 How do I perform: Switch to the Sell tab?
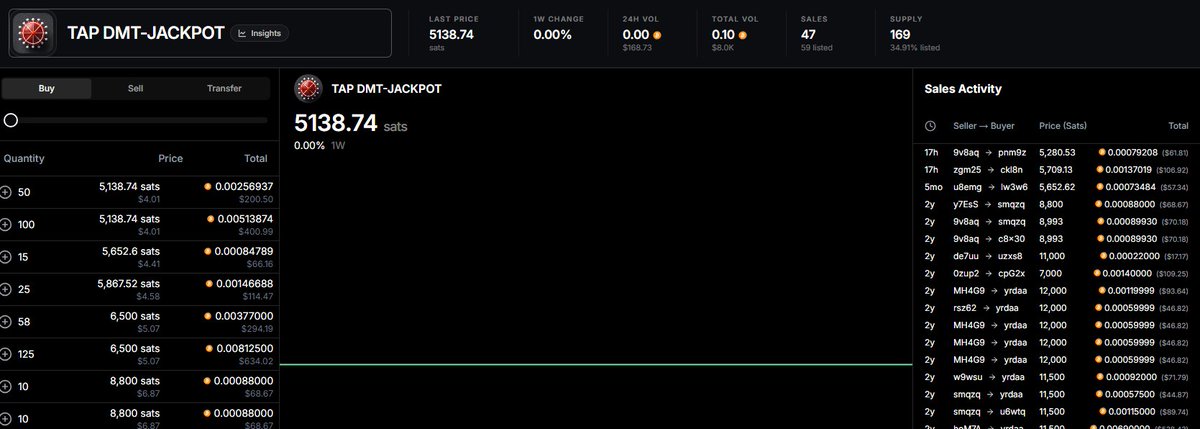point(135,88)
